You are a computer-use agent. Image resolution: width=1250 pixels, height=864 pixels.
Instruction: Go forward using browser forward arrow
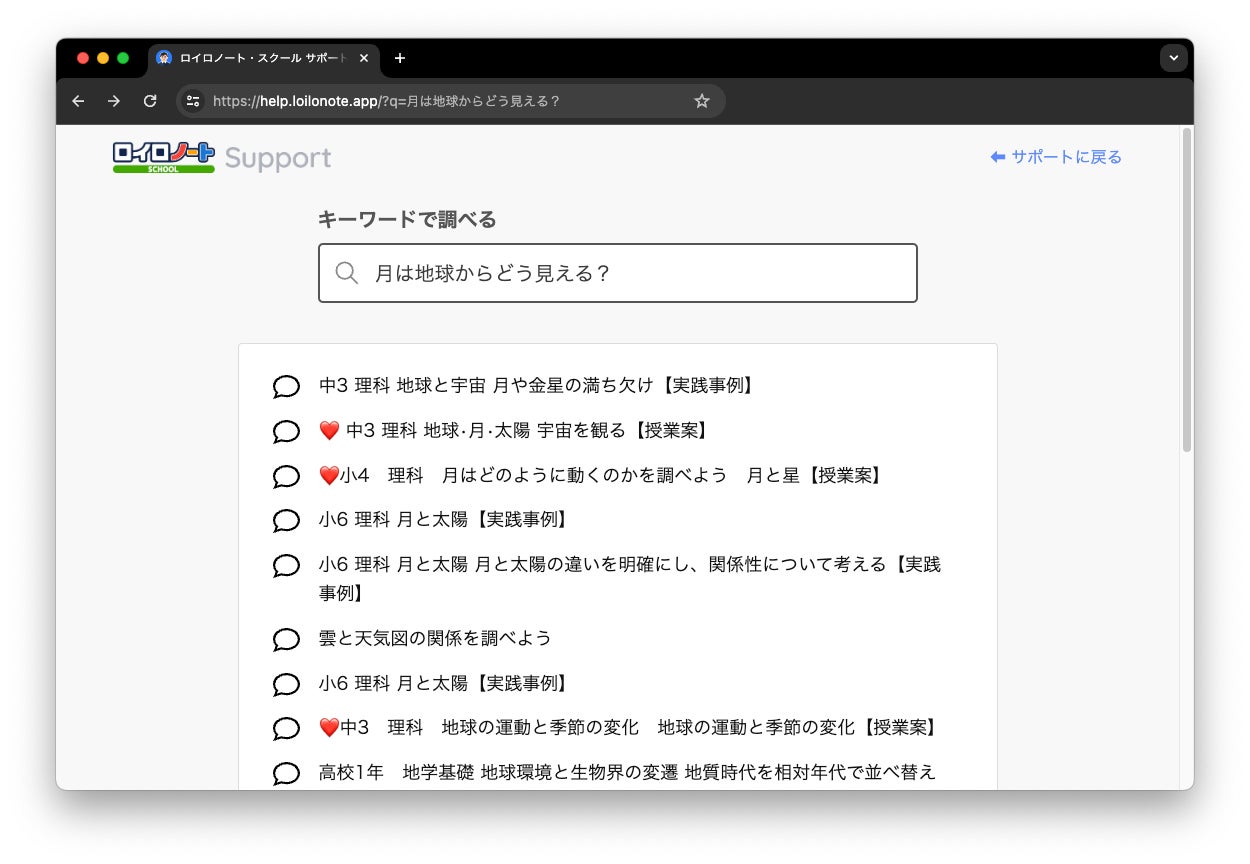coord(114,101)
